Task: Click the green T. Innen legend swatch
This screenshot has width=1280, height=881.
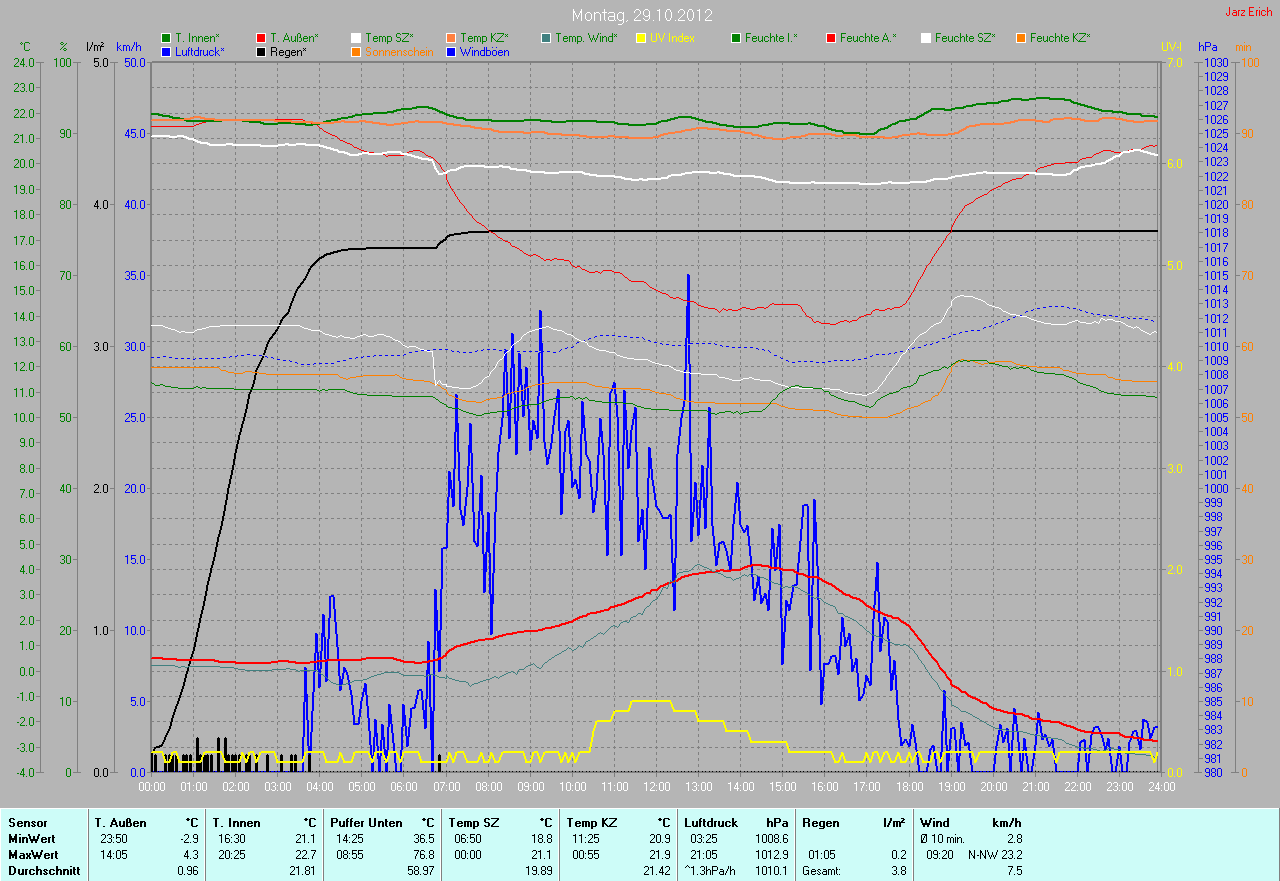Action: pos(166,38)
